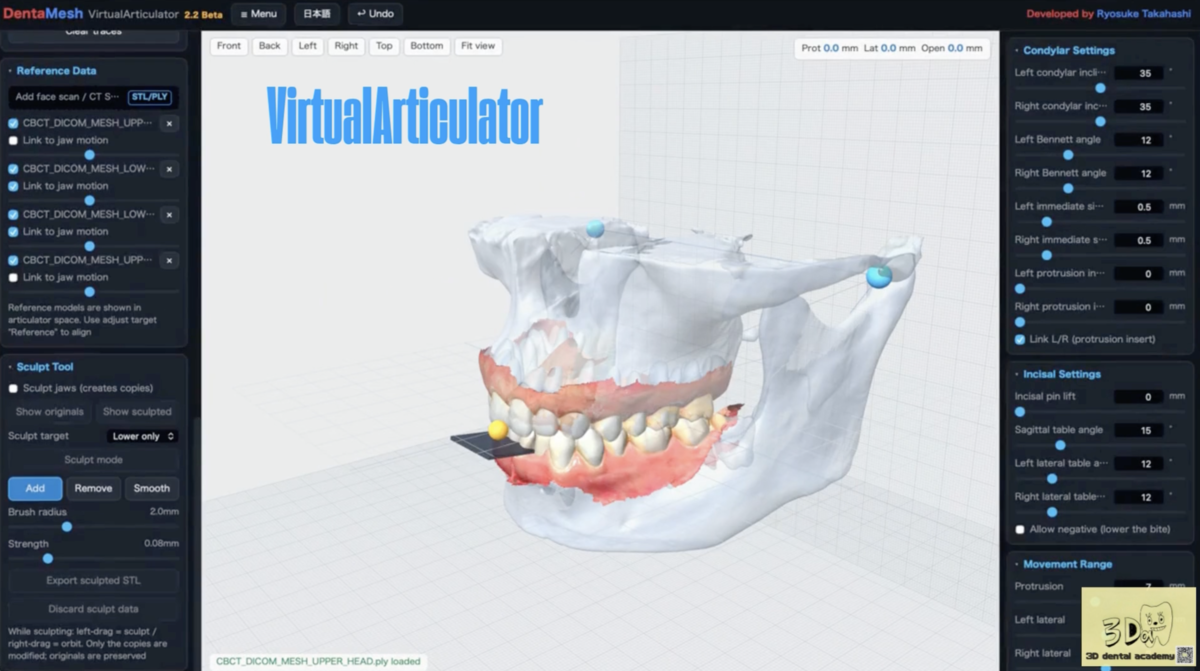Remove the first CBCT_DICOM_MESH_UPP reference with its x
The width and height of the screenshot is (1200, 671).
coord(169,124)
